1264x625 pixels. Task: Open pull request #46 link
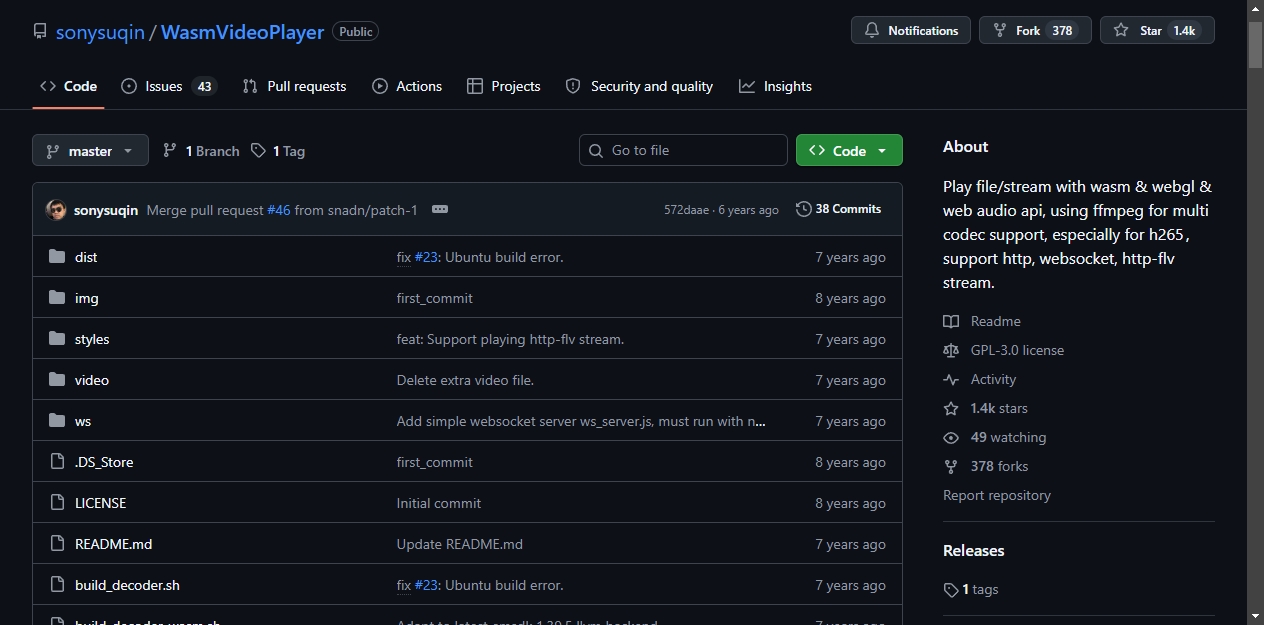pyautogui.click(x=278, y=209)
